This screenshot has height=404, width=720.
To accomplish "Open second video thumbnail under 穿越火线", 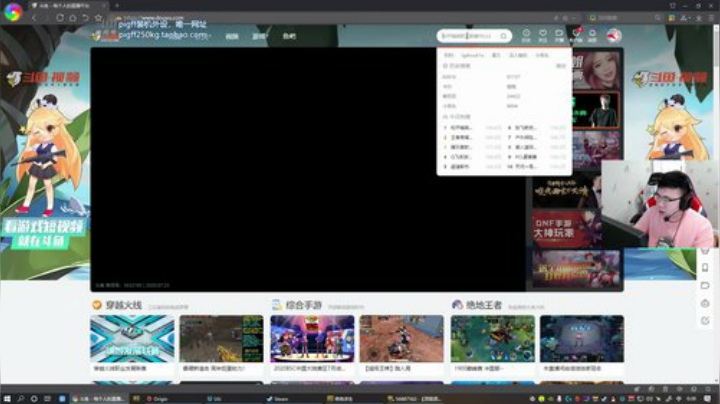I will coord(221,339).
